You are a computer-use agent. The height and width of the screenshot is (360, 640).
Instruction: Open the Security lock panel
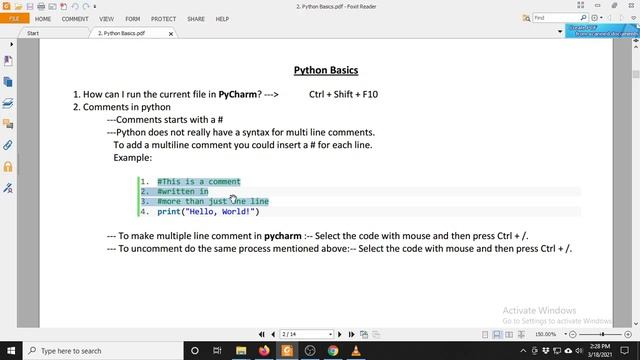tap(8, 166)
